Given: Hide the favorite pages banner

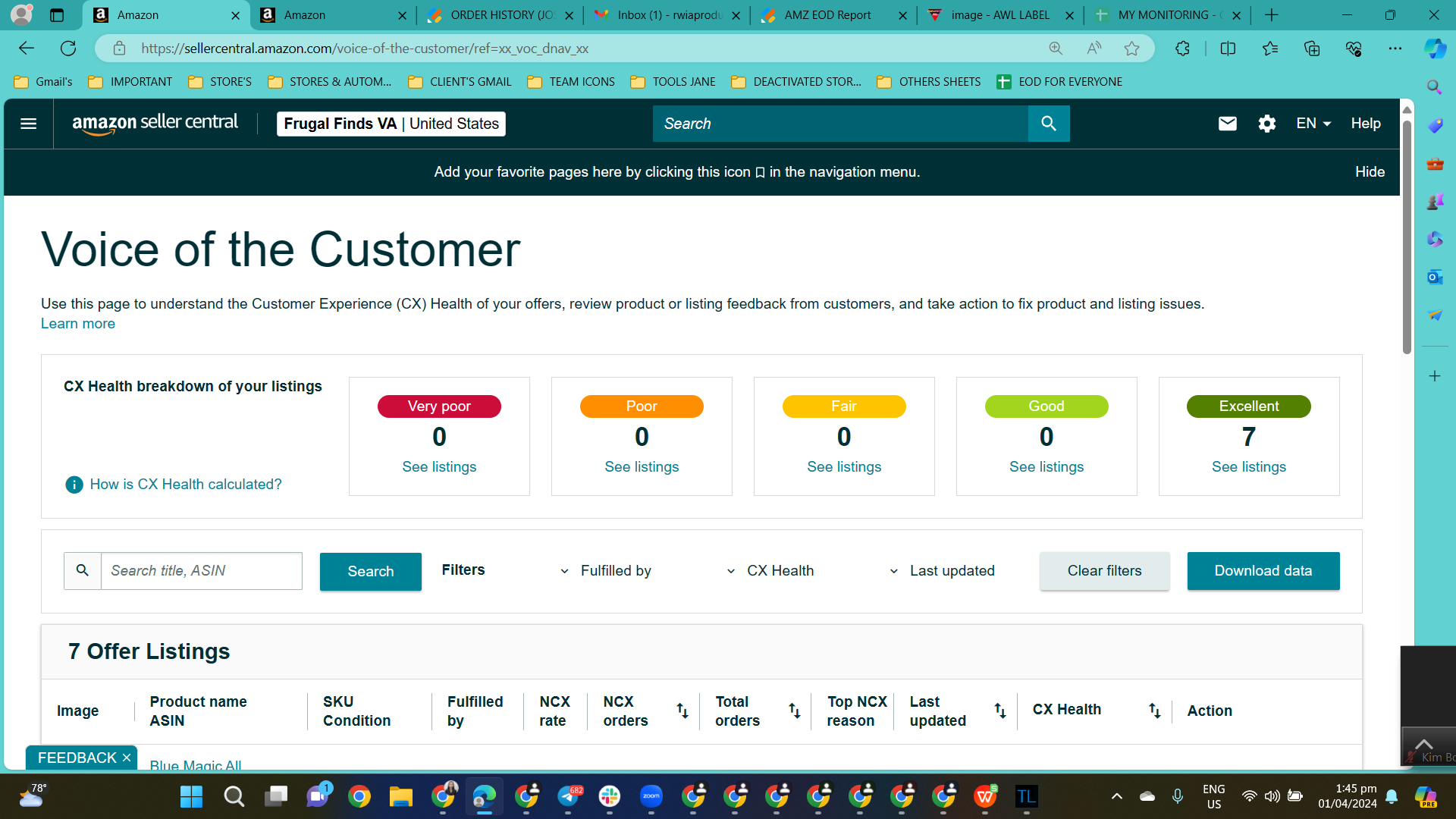Looking at the screenshot, I should coord(1370,172).
